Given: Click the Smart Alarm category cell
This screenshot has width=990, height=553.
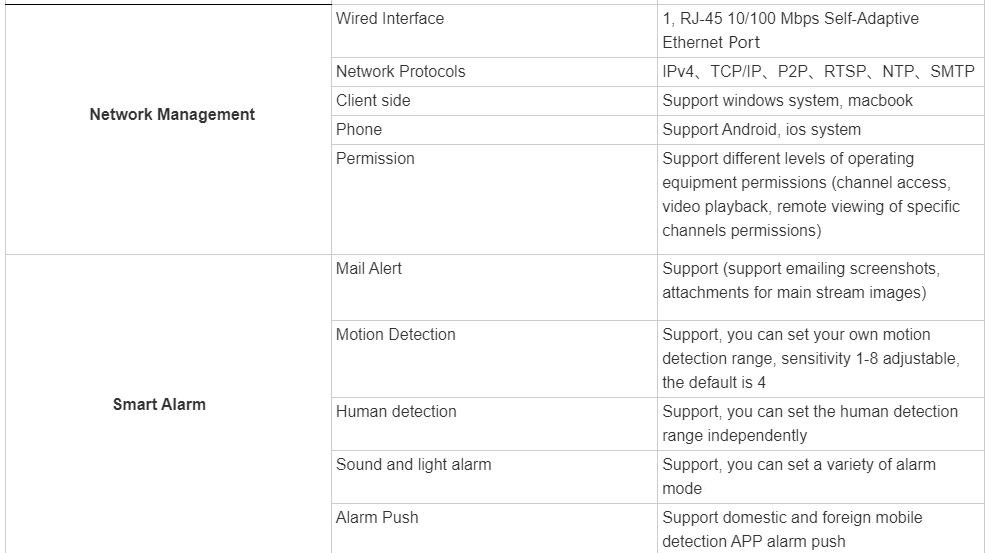Looking at the screenshot, I should 159,404.
